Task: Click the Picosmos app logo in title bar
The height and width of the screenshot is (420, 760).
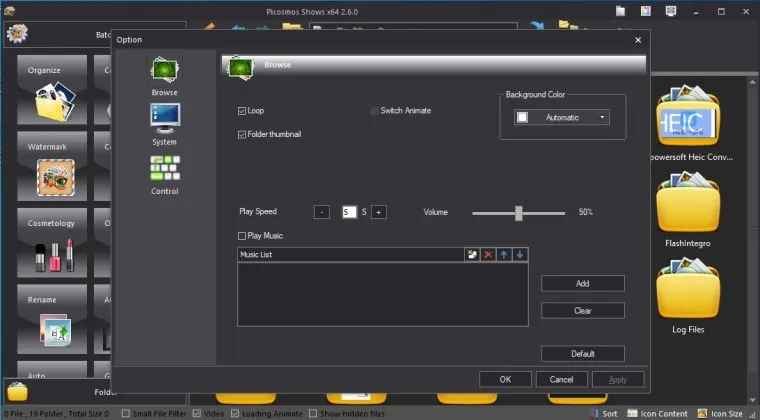Action: pyautogui.click(x=10, y=11)
